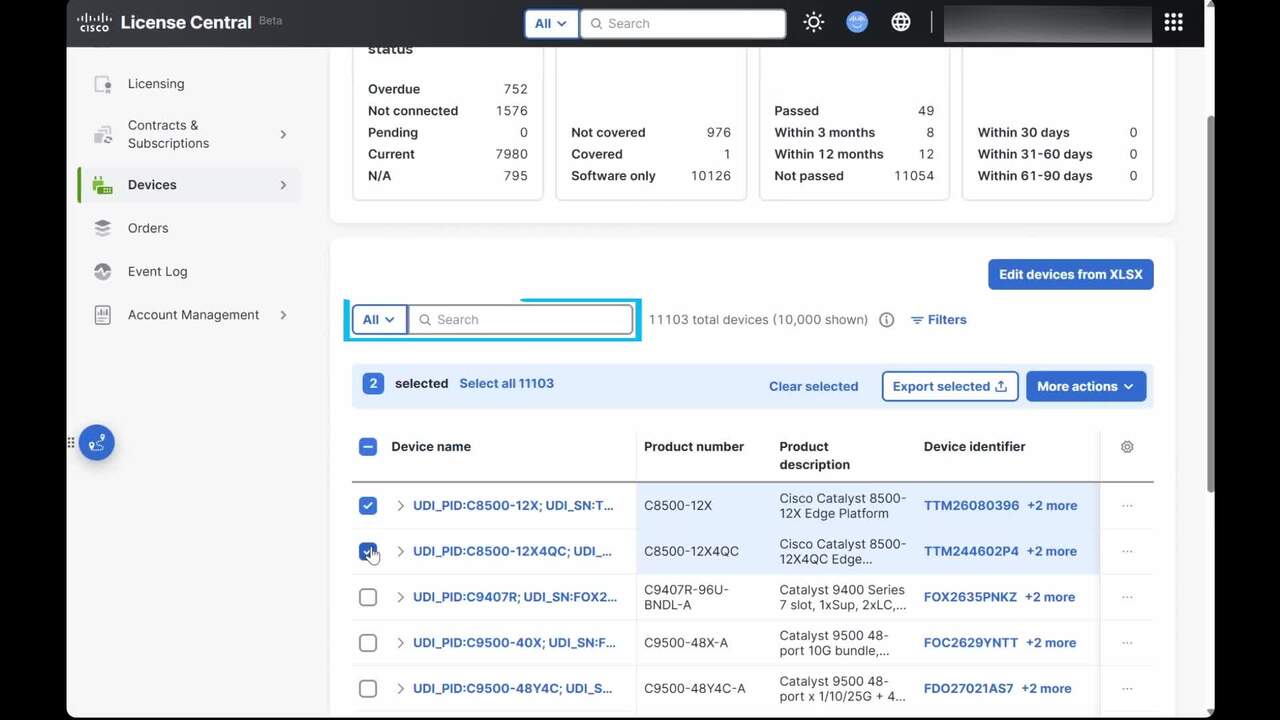Open device identifier FOX2635PNKZ link

(x=970, y=597)
